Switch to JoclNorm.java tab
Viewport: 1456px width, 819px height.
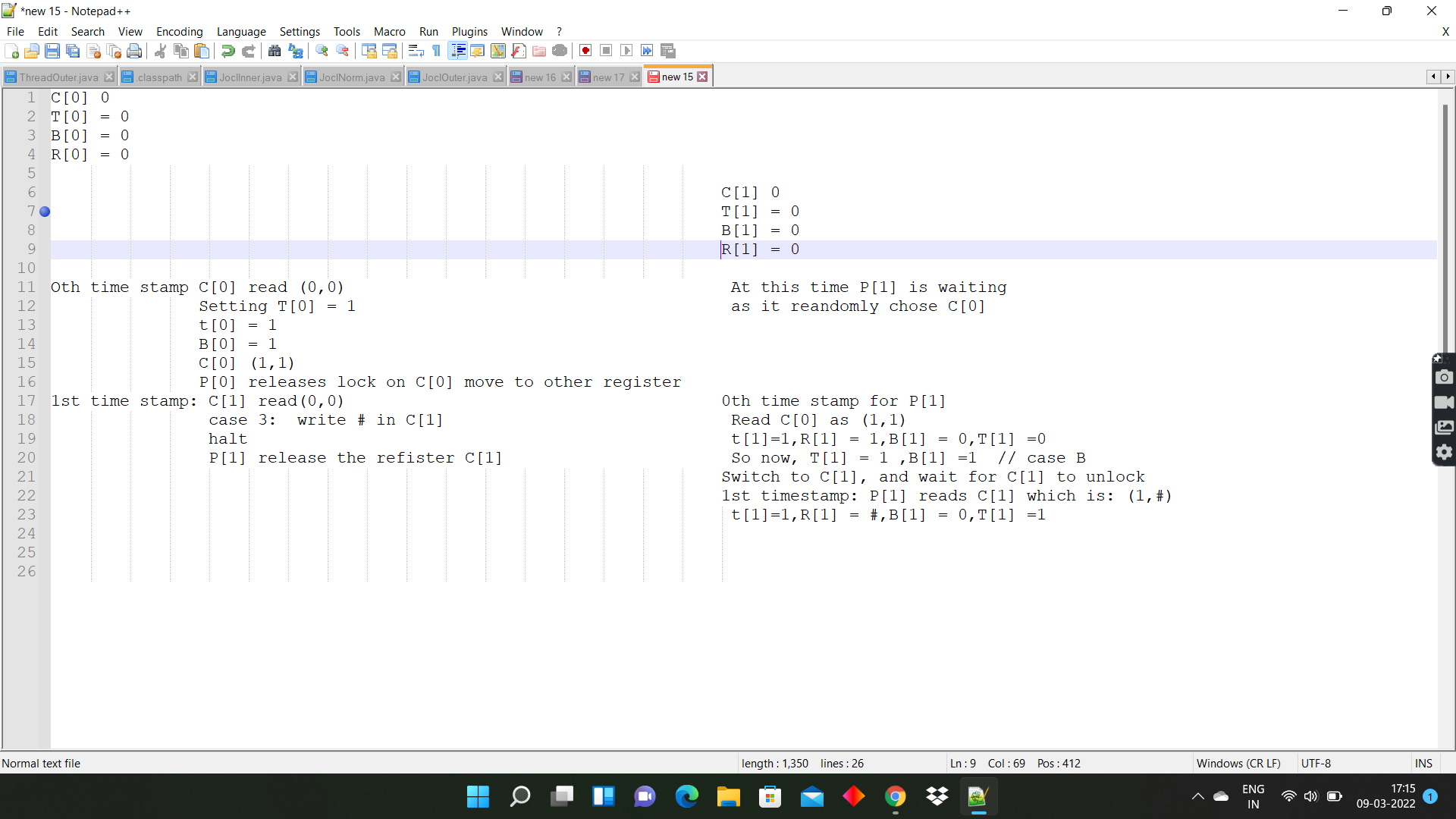(352, 77)
